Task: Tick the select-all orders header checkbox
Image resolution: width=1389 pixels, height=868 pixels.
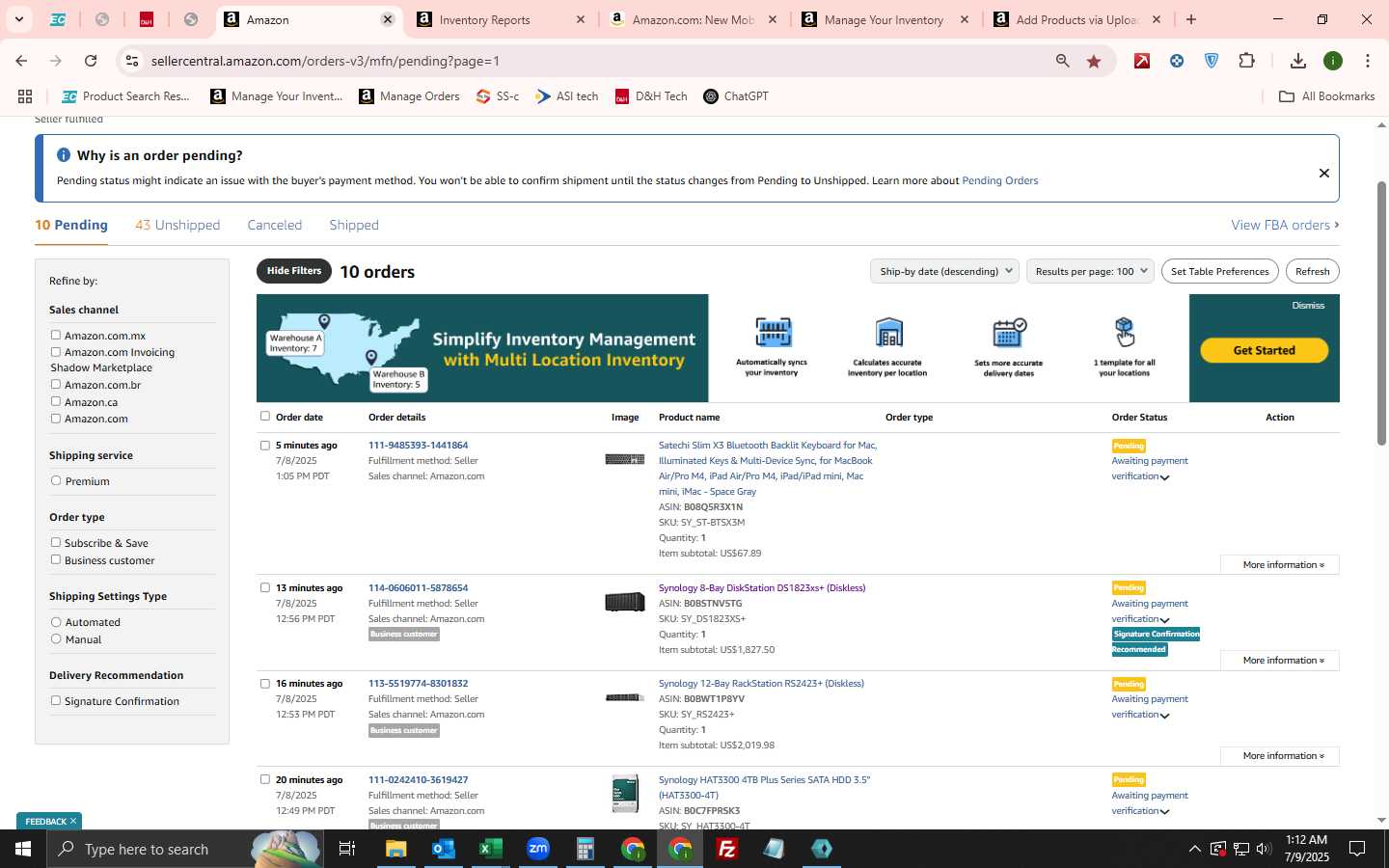Action: coord(265,416)
